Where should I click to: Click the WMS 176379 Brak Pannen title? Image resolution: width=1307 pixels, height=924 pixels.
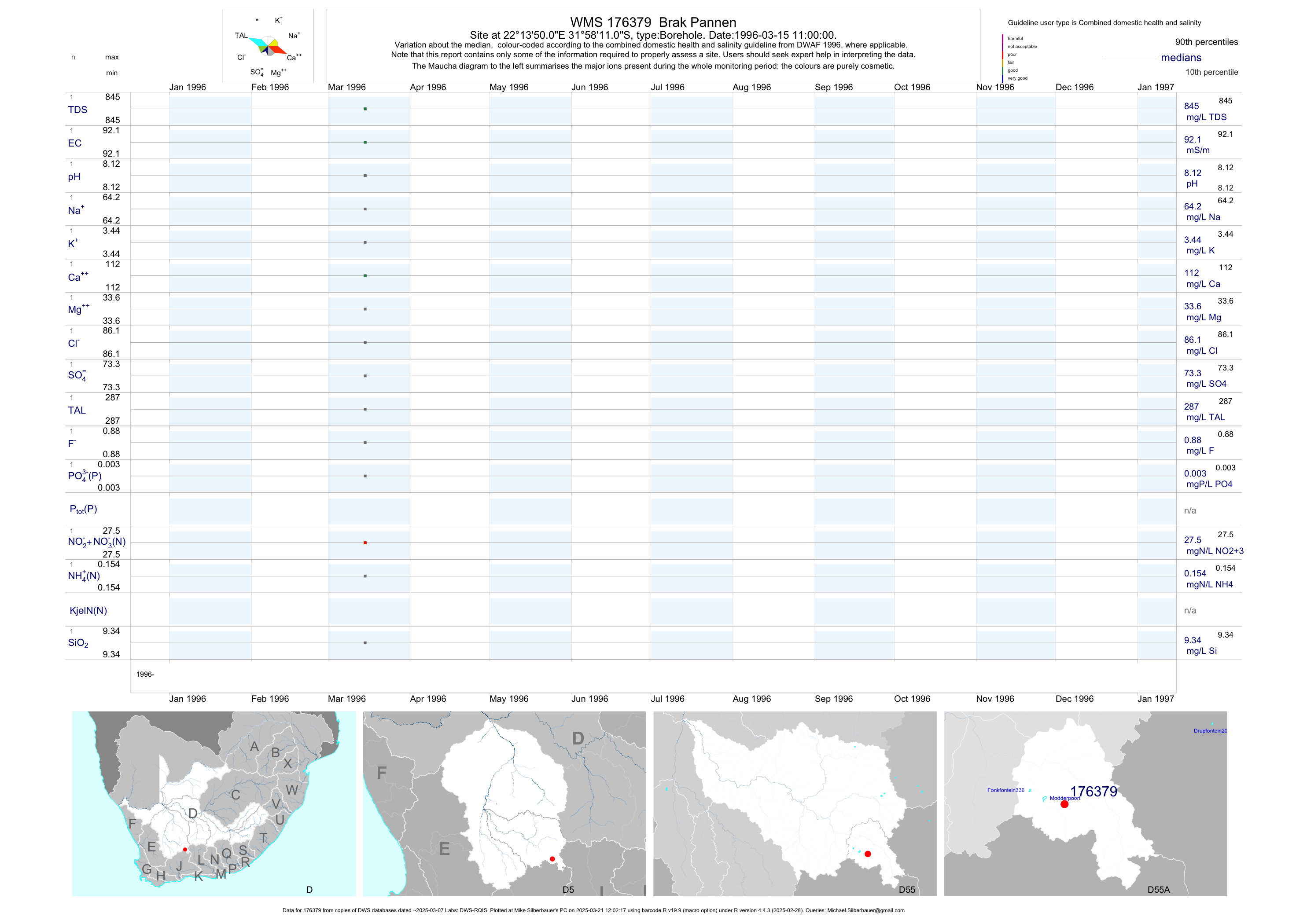pyautogui.click(x=653, y=22)
